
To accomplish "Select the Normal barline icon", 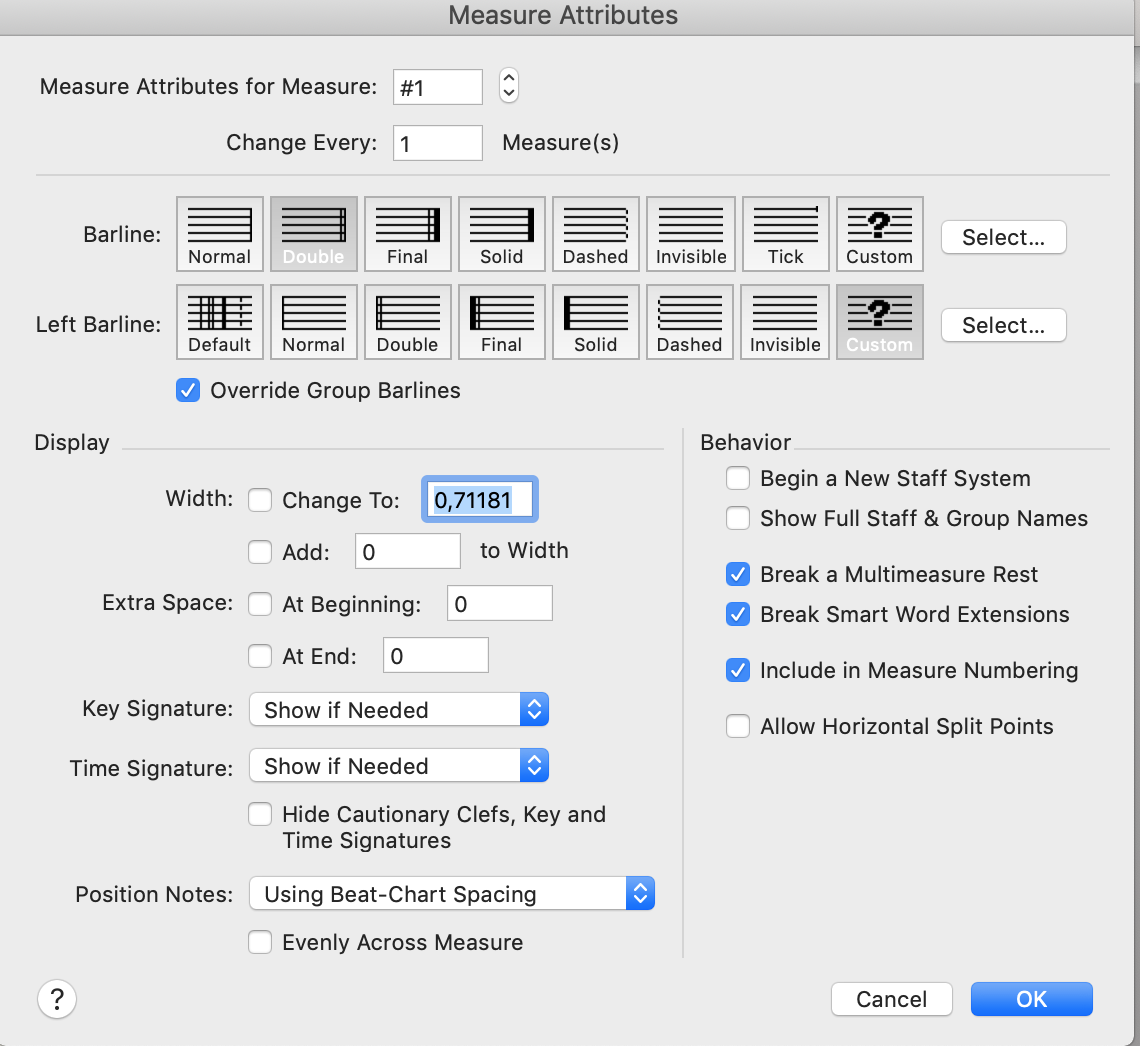I will pos(219,234).
